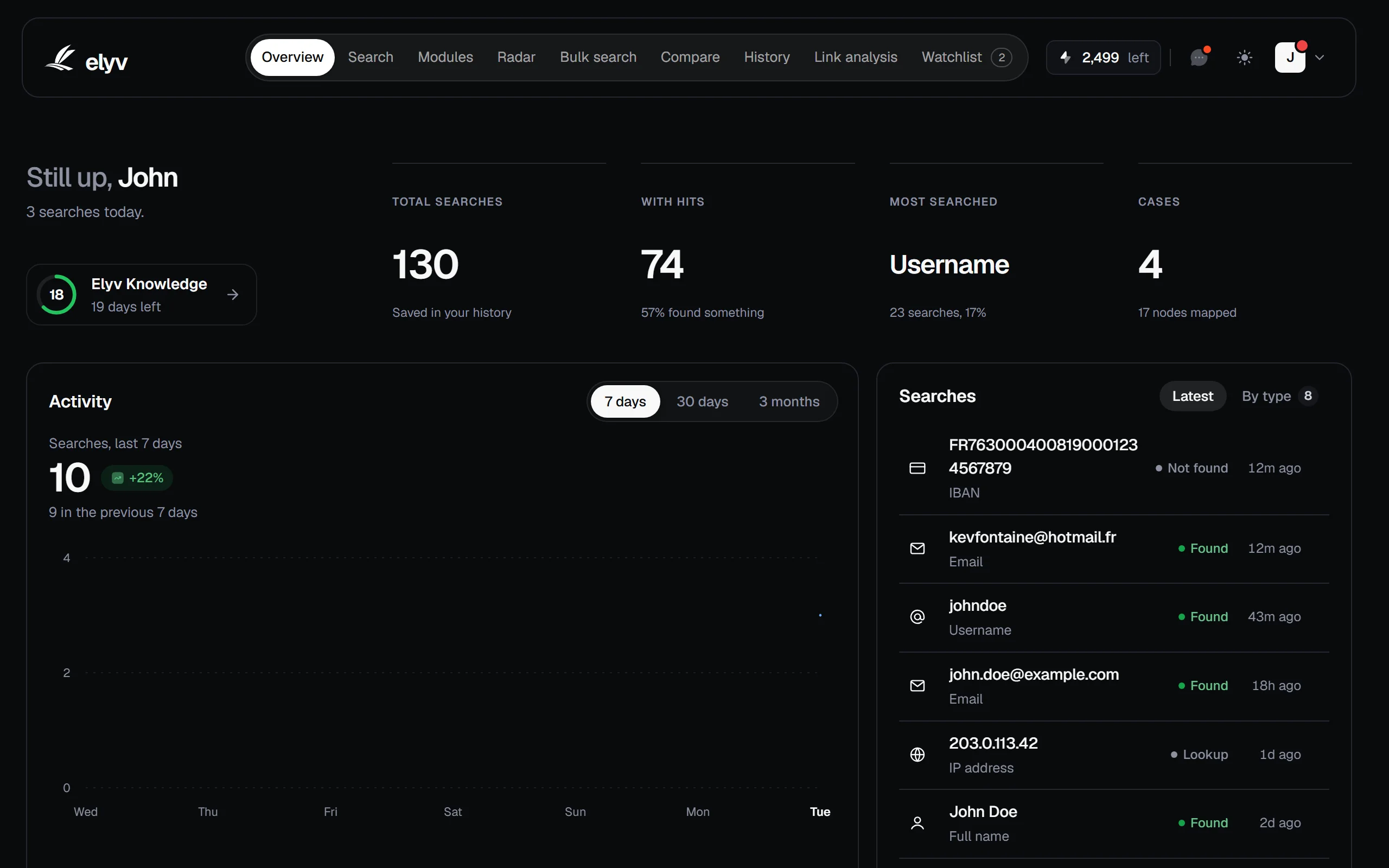Click the 'Lookup' status label
The height and width of the screenshot is (868, 1389).
(1199, 754)
